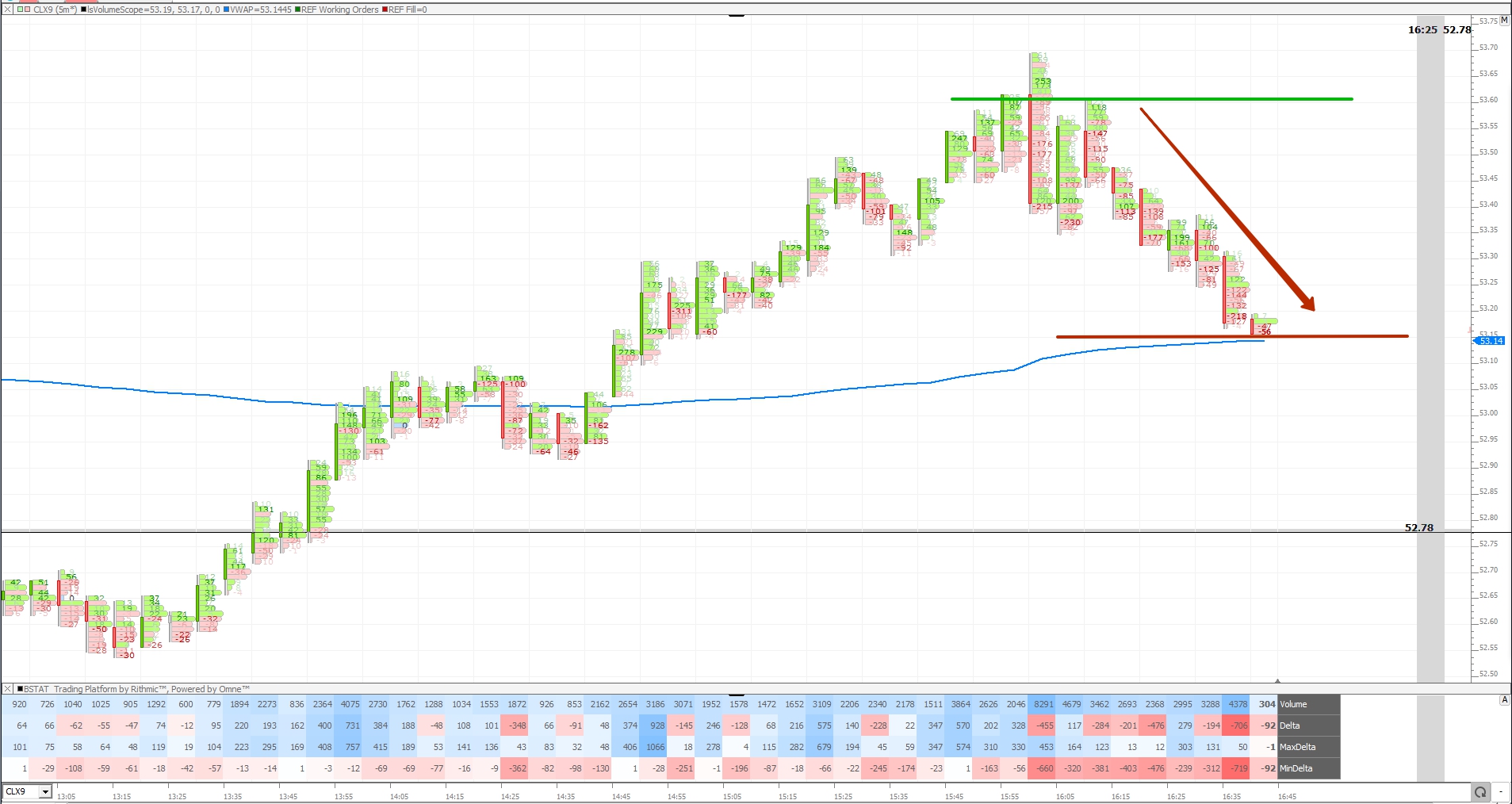
Task: Select the REF Fill=0 legend label
Action: coord(408,10)
